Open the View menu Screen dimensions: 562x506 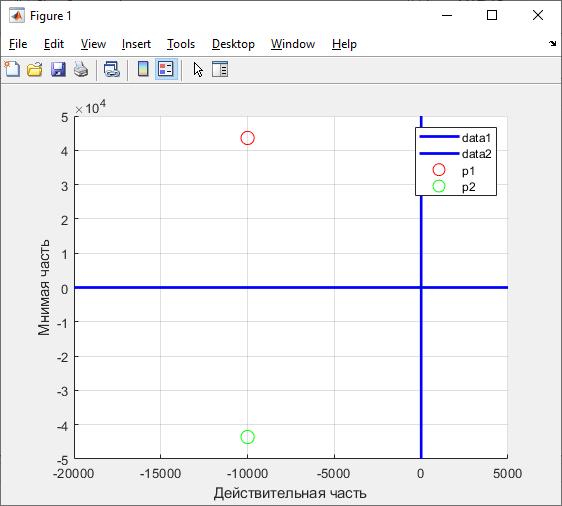coord(93,44)
